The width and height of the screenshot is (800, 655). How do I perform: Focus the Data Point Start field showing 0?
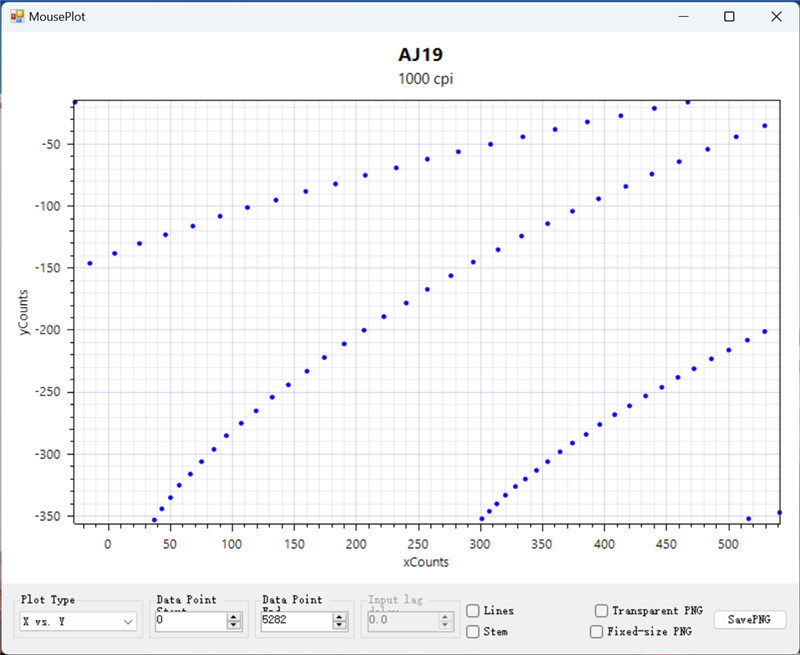pos(191,621)
